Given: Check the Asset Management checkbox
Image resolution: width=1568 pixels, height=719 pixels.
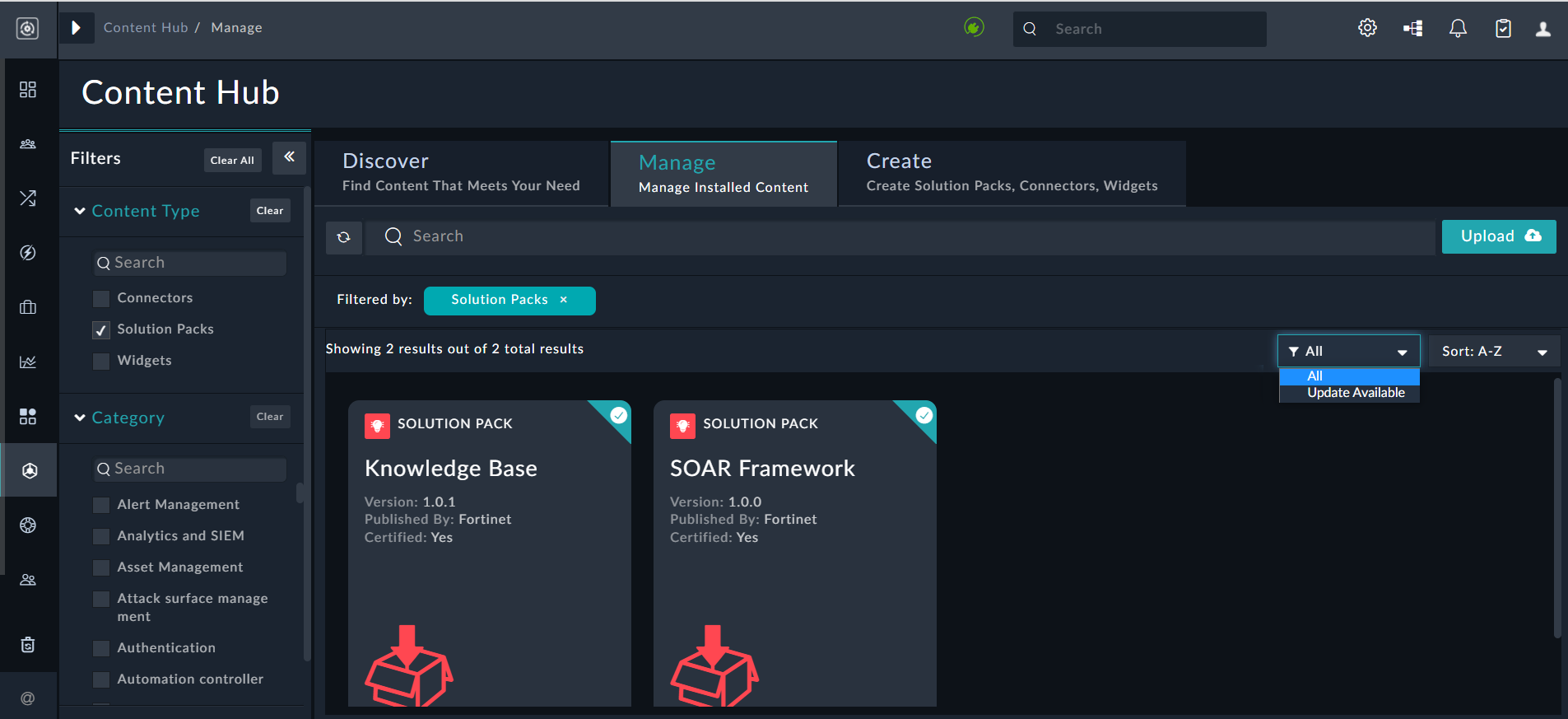Looking at the screenshot, I should coord(101,567).
